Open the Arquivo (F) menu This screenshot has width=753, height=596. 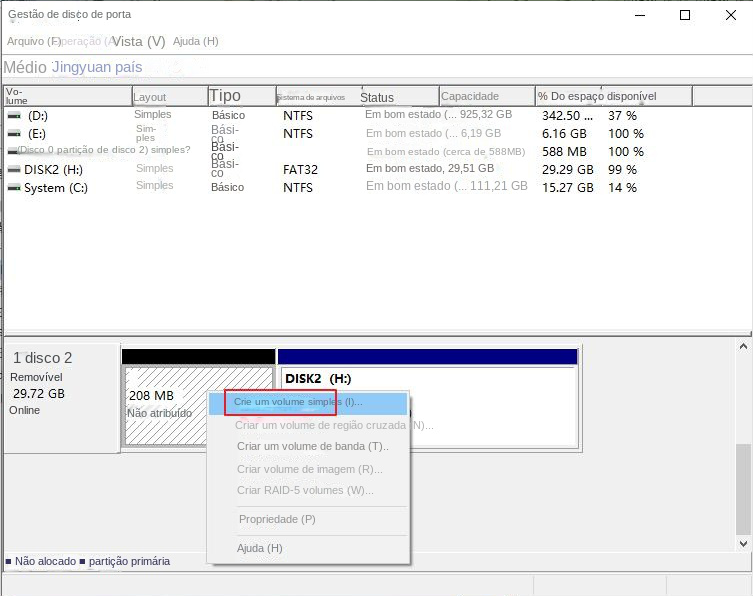pyautogui.click(x=33, y=42)
